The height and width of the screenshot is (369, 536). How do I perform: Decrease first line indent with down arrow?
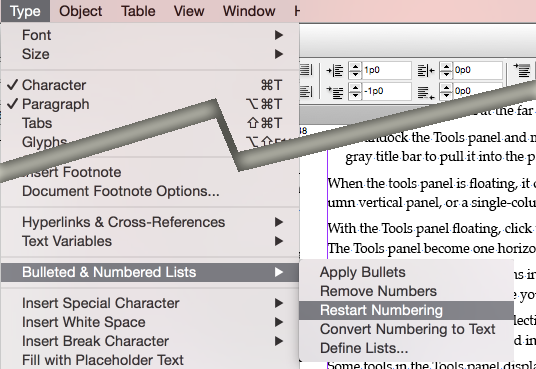tap(355, 95)
